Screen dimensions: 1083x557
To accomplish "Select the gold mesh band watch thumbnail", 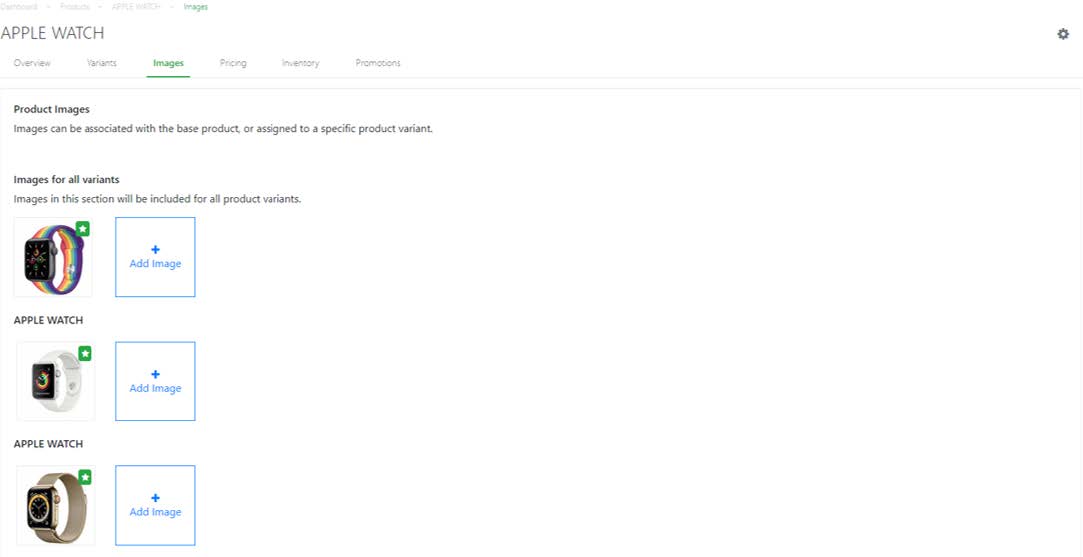I will (54, 507).
